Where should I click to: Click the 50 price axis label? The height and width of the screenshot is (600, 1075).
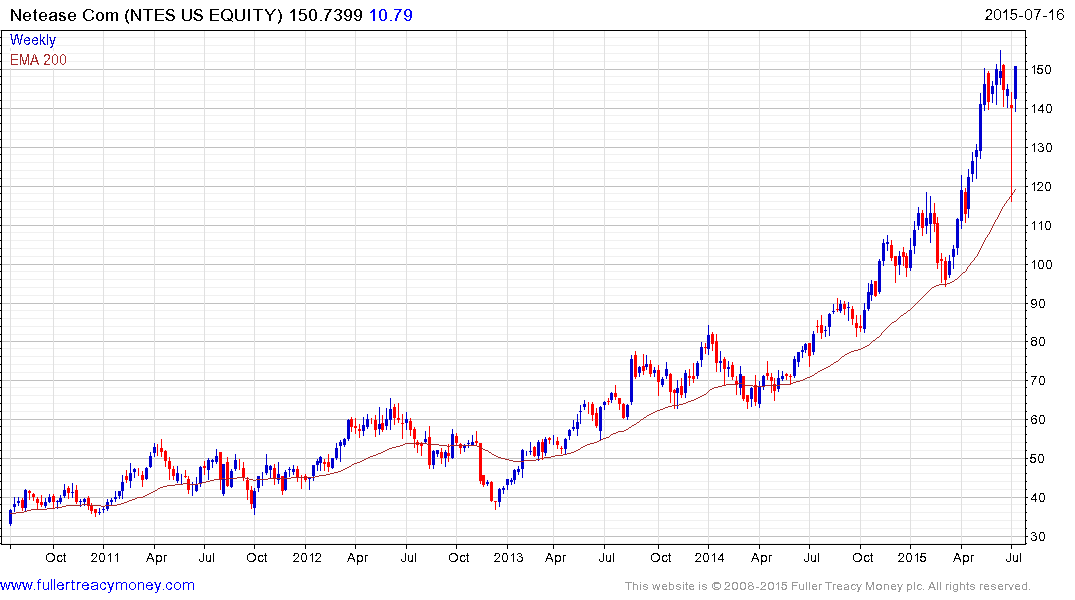[x=1038, y=459]
